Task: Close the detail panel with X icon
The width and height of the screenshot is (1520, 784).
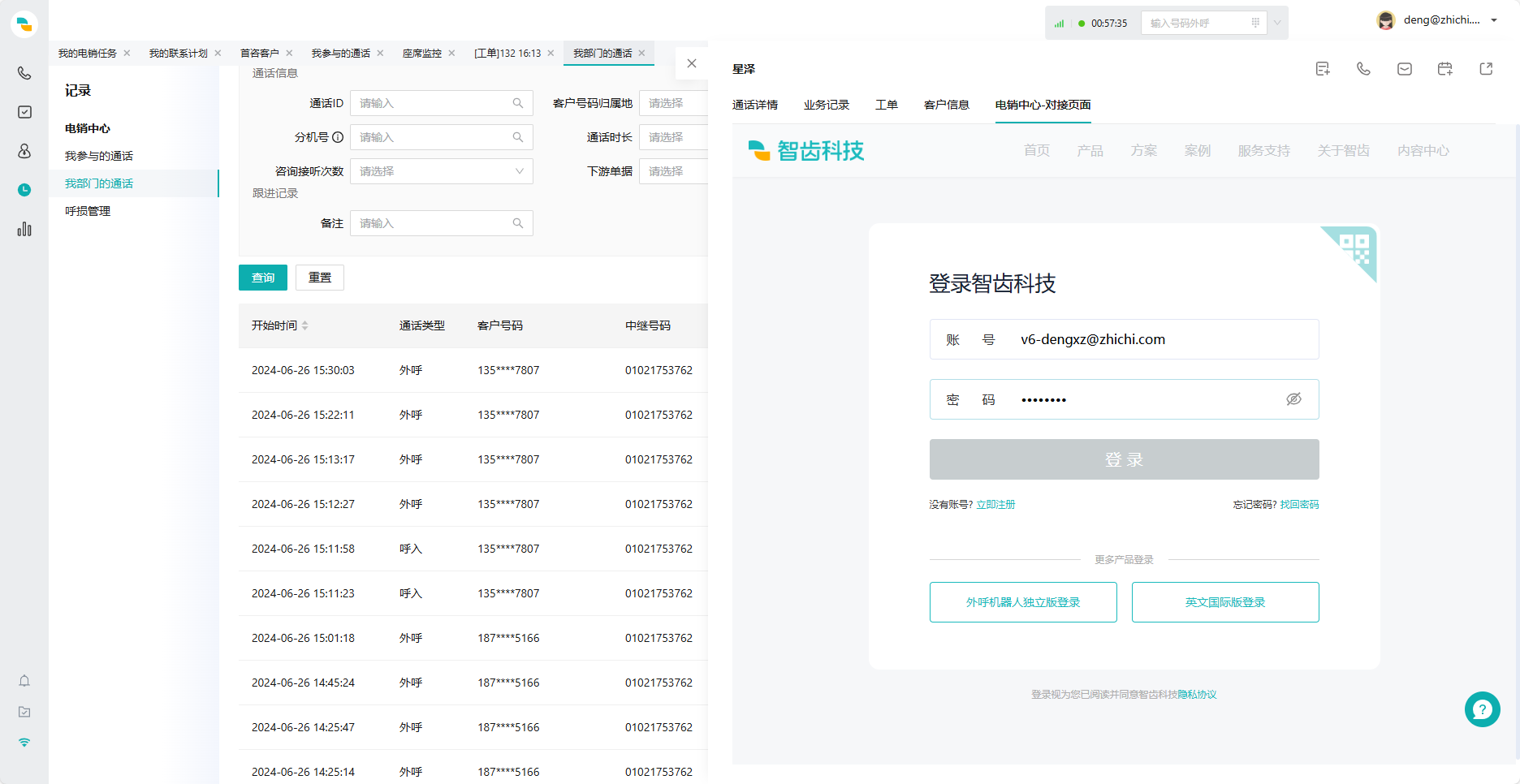Action: click(x=692, y=63)
